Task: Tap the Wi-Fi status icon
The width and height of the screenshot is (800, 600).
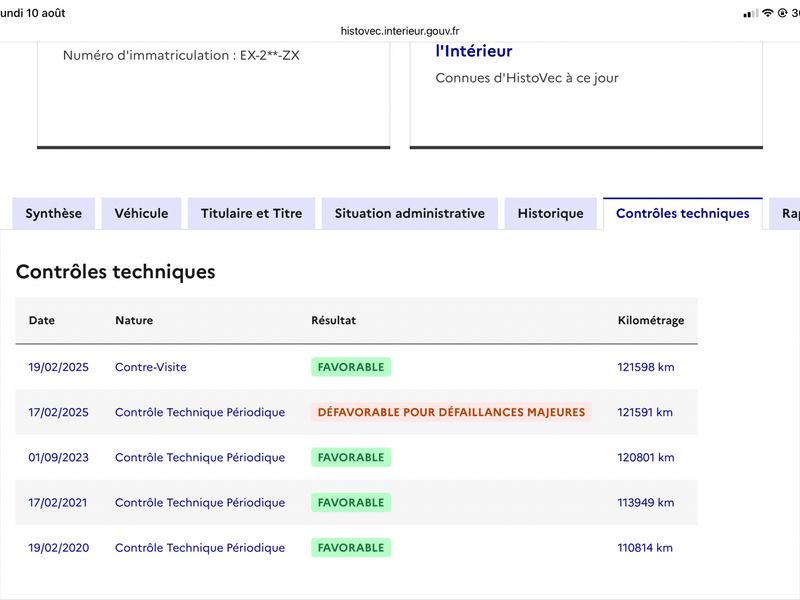Action: click(x=767, y=13)
